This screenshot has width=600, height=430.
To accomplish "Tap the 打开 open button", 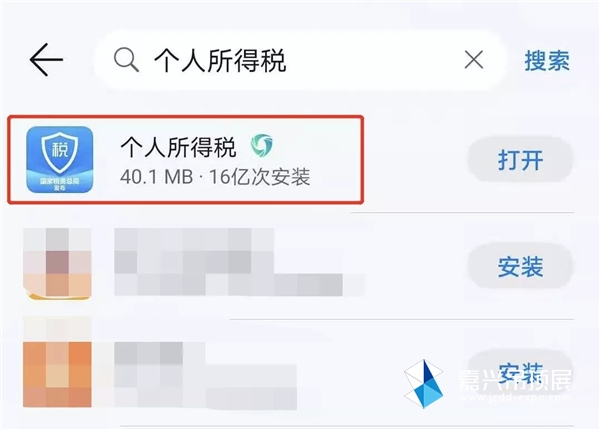I will pyautogui.click(x=520, y=160).
